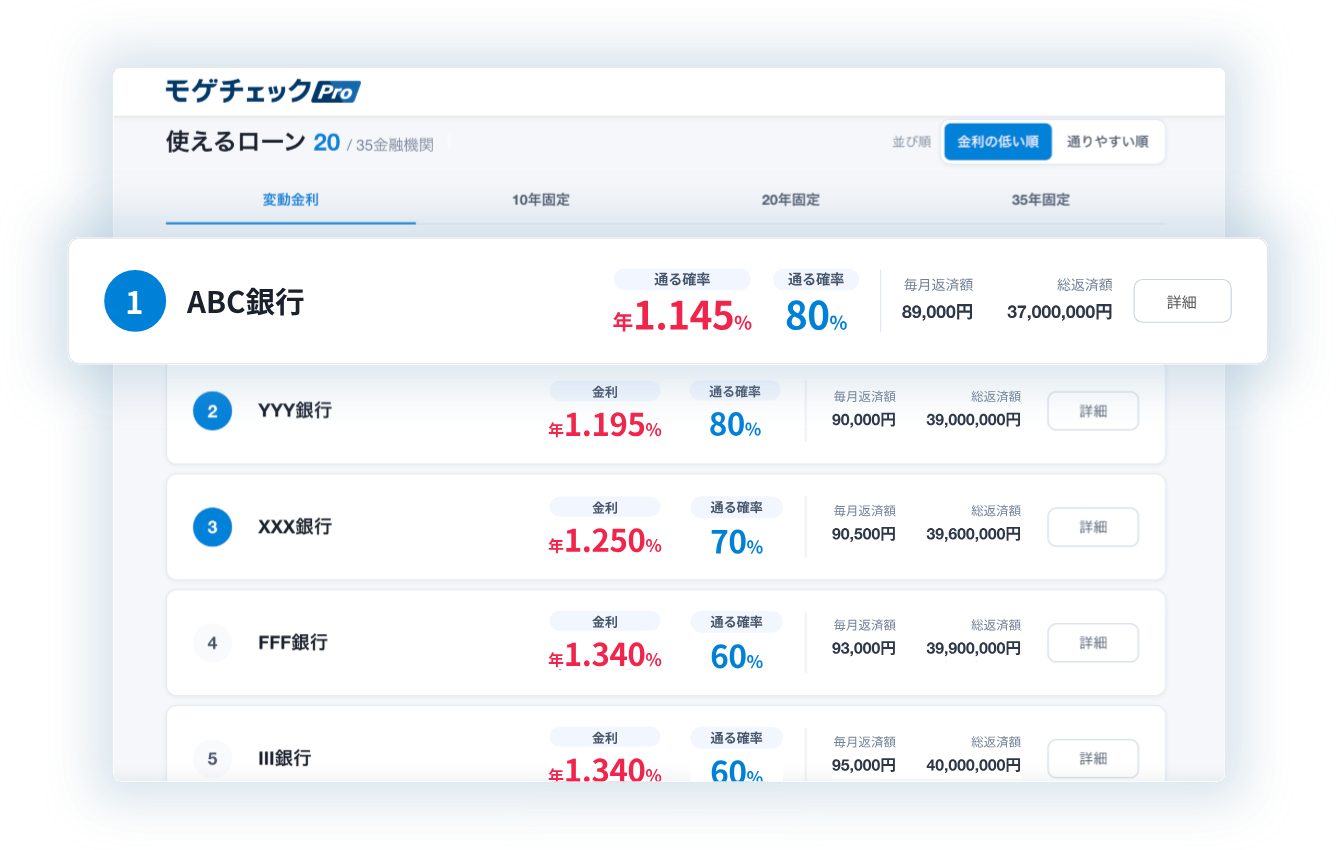Click the 89,000円 monthly payment

tap(937, 312)
